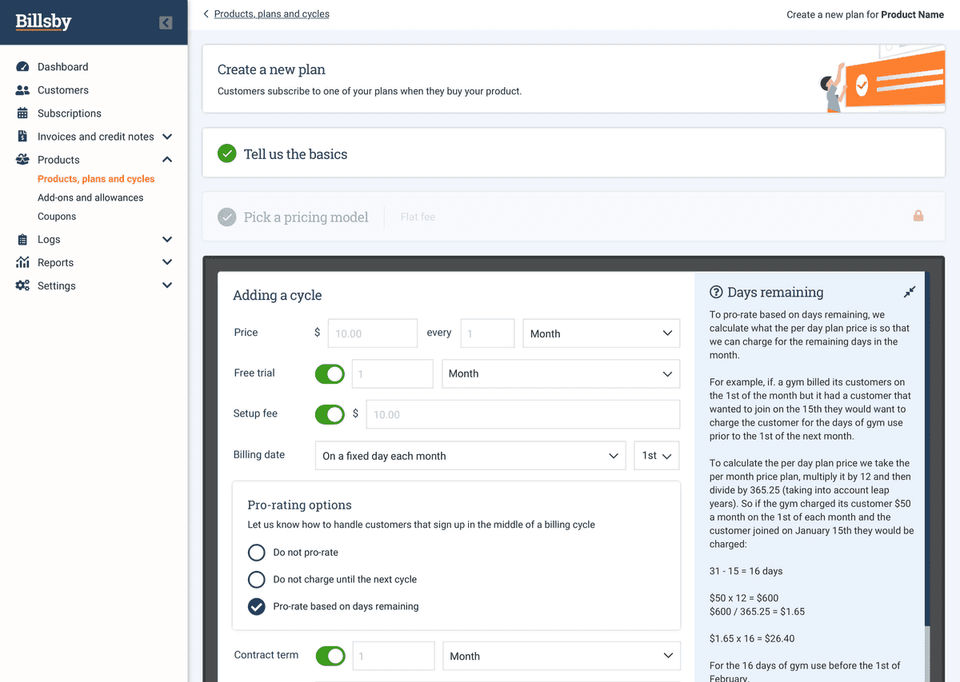
Task: Click the Days remaining question mark icon
Action: click(x=716, y=292)
